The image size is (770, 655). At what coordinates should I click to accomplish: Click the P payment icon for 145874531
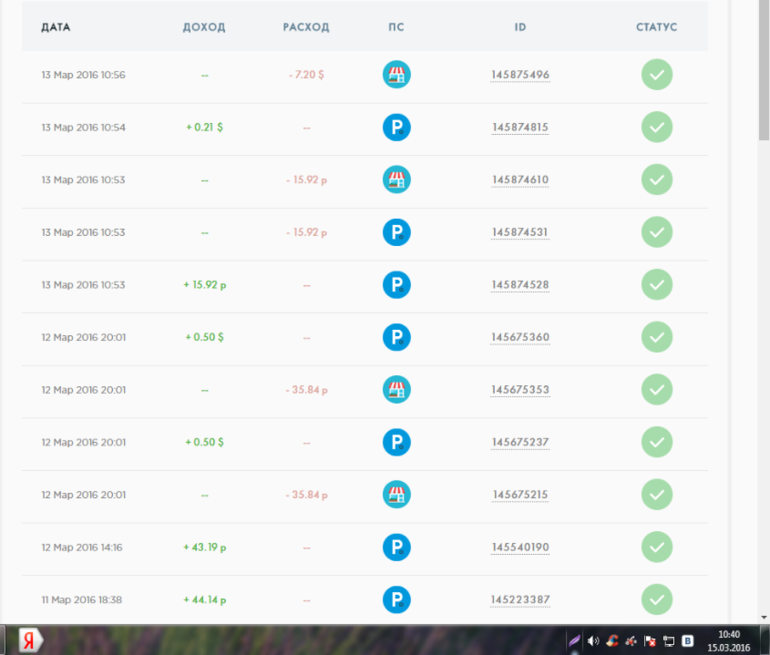(x=397, y=232)
